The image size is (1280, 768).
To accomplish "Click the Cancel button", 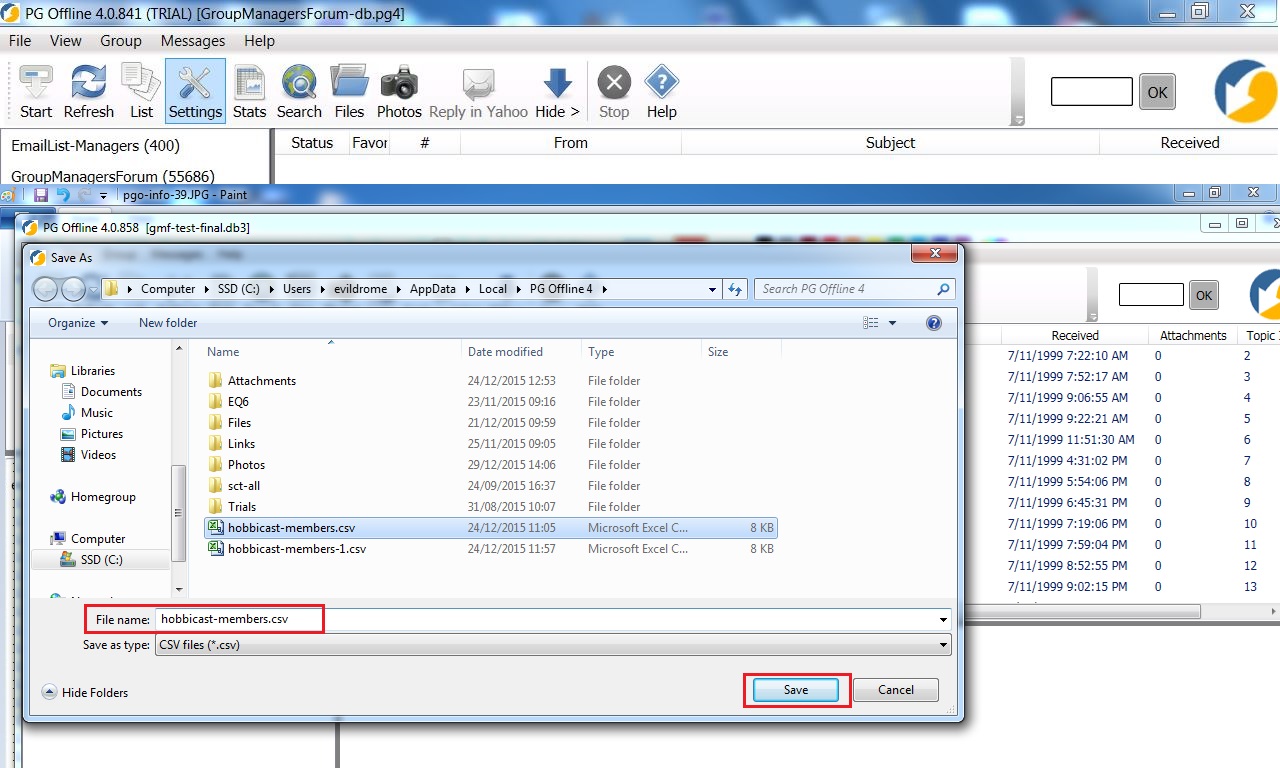I will tap(896, 690).
